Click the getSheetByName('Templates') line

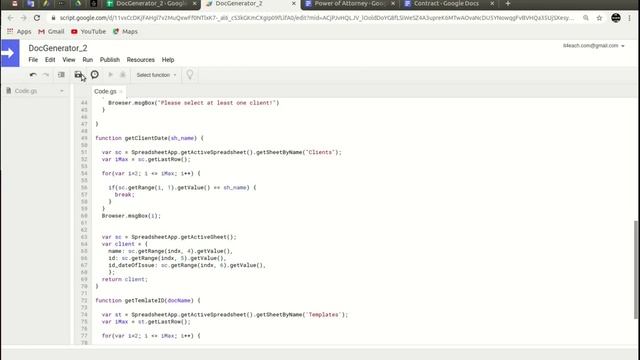pyautogui.click(x=225, y=315)
